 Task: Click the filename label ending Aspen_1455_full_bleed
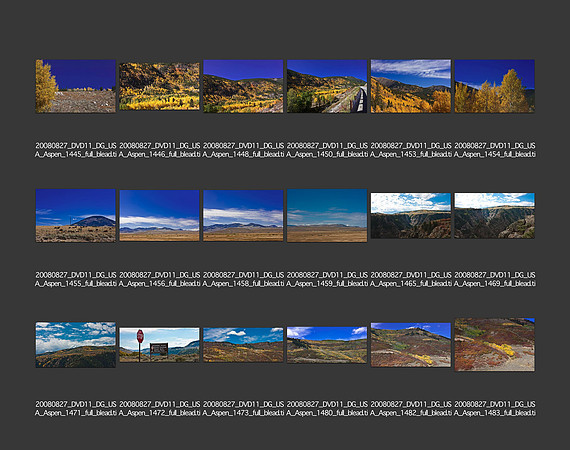point(76,279)
